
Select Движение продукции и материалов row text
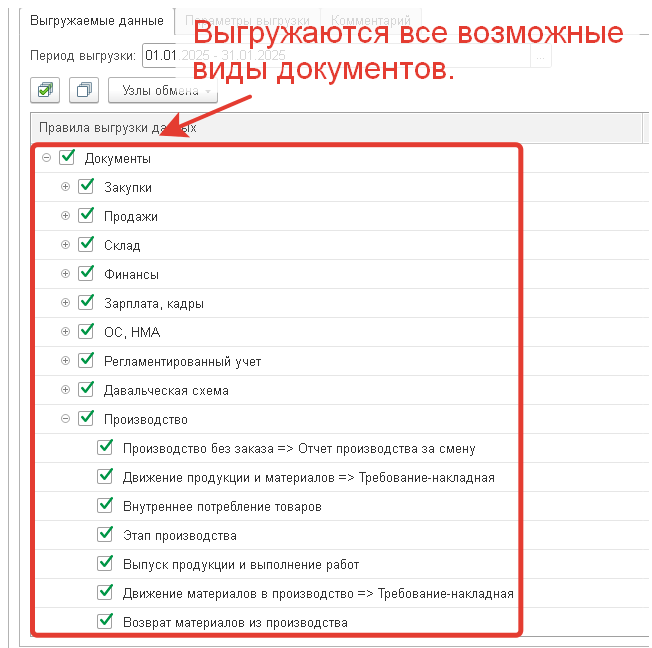click(x=309, y=477)
